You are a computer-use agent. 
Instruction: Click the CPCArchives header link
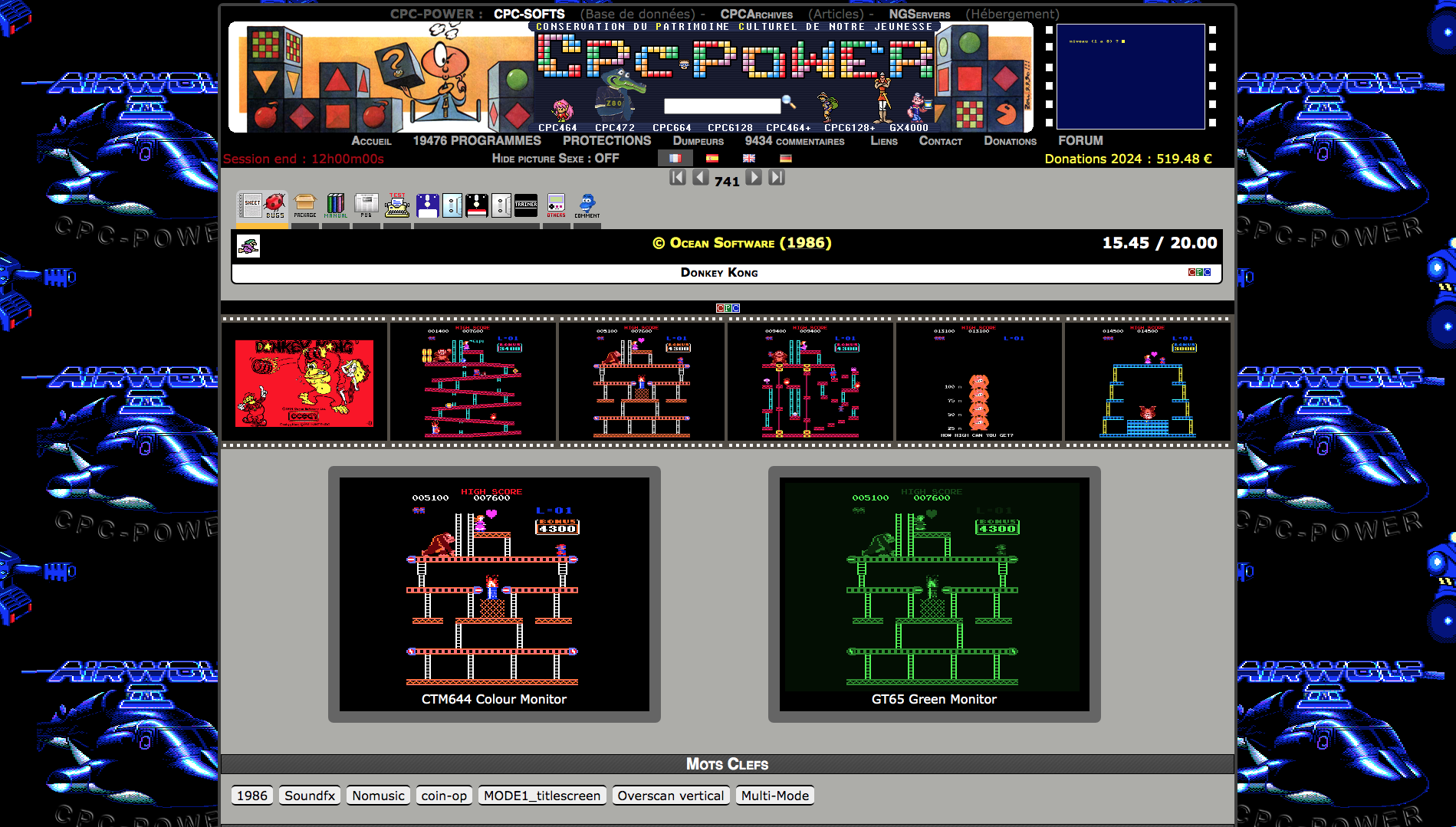pyautogui.click(x=756, y=14)
